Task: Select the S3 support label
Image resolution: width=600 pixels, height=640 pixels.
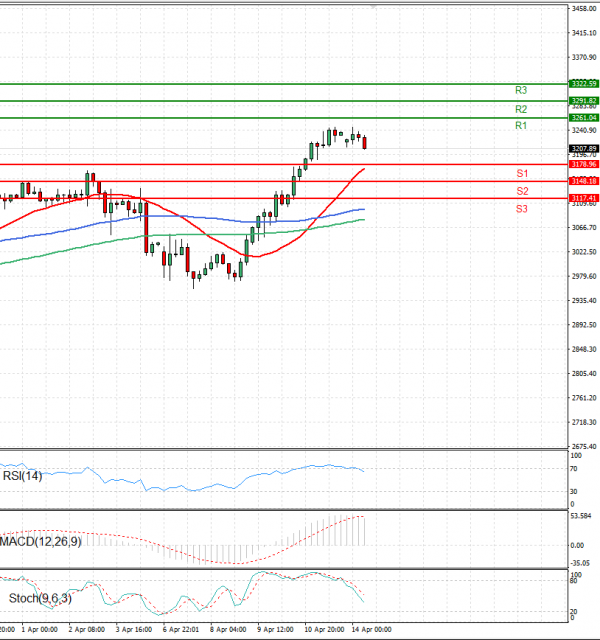Action: 522,208
